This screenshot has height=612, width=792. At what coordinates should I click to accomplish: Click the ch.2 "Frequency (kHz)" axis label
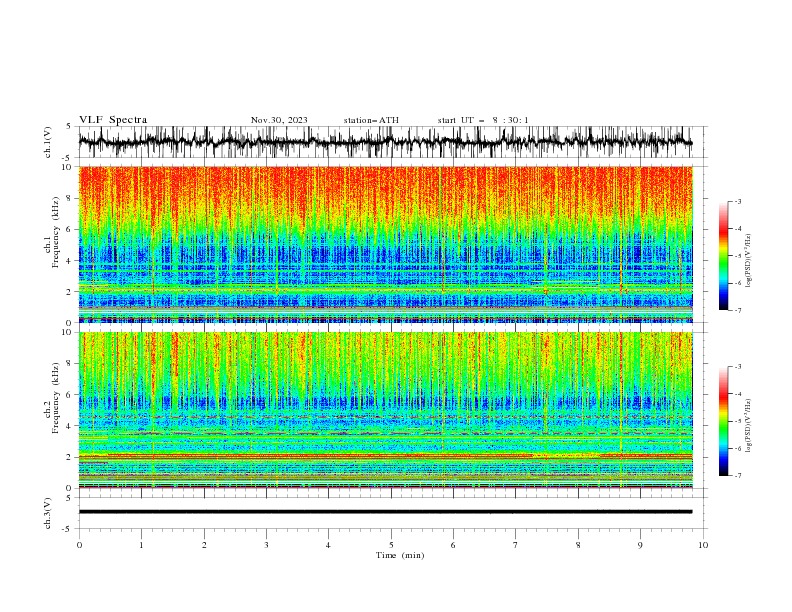point(55,398)
